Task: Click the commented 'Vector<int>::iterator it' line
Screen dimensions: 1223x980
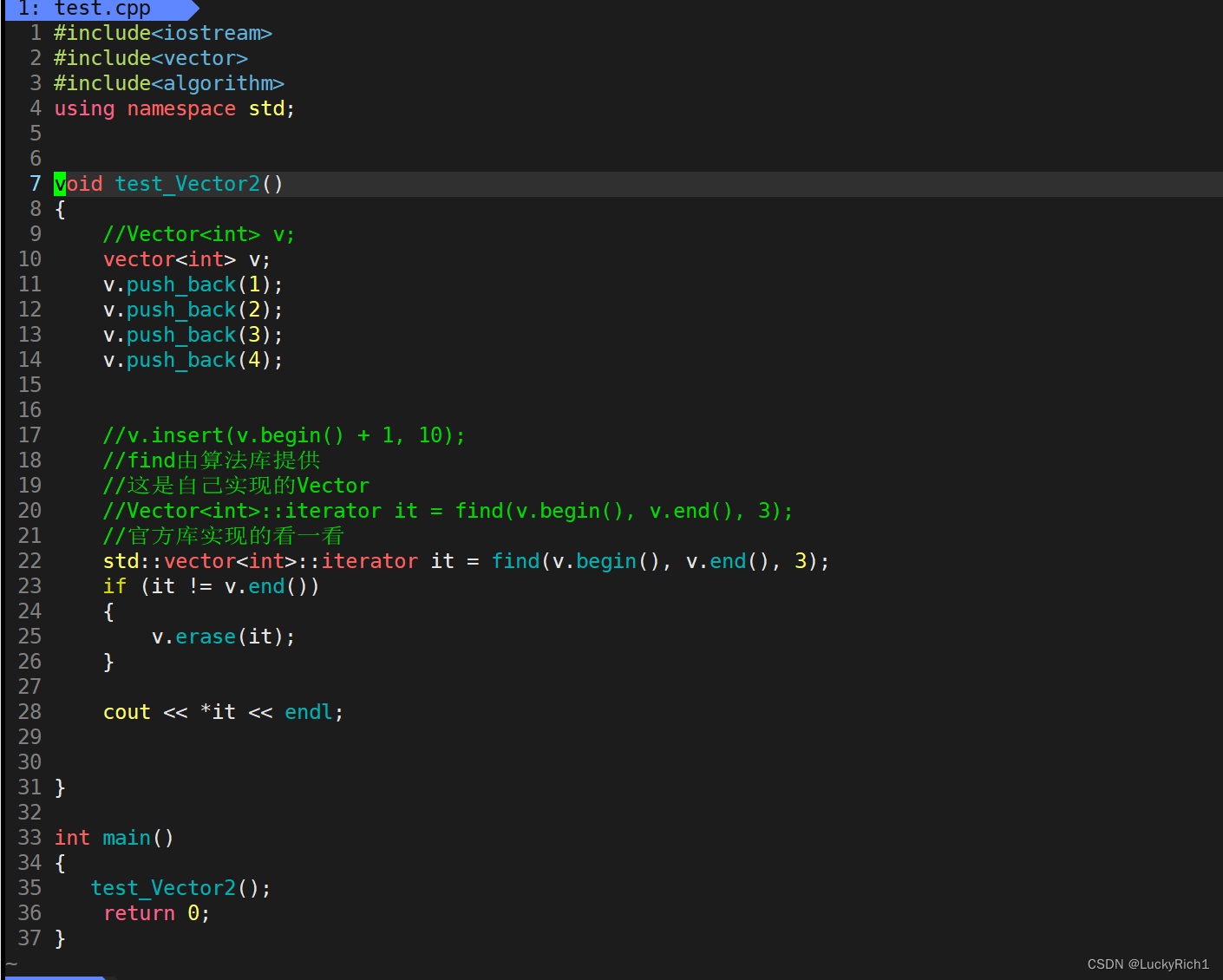Action: 448,511
